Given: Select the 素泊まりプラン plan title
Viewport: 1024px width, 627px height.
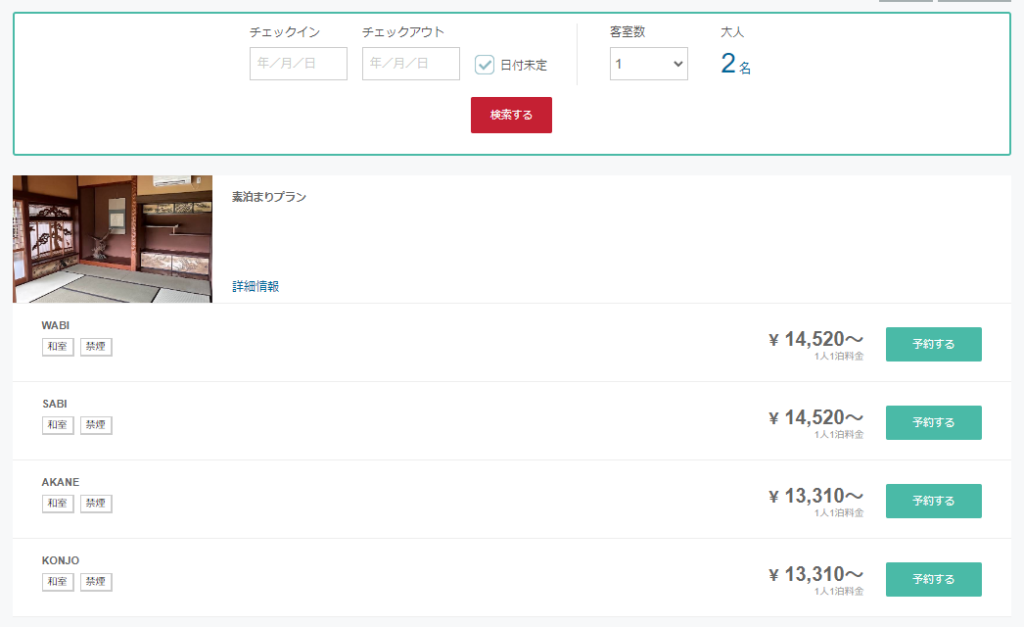Looking at the screenshot, I should pyautogui.click(x=269, y=197).
